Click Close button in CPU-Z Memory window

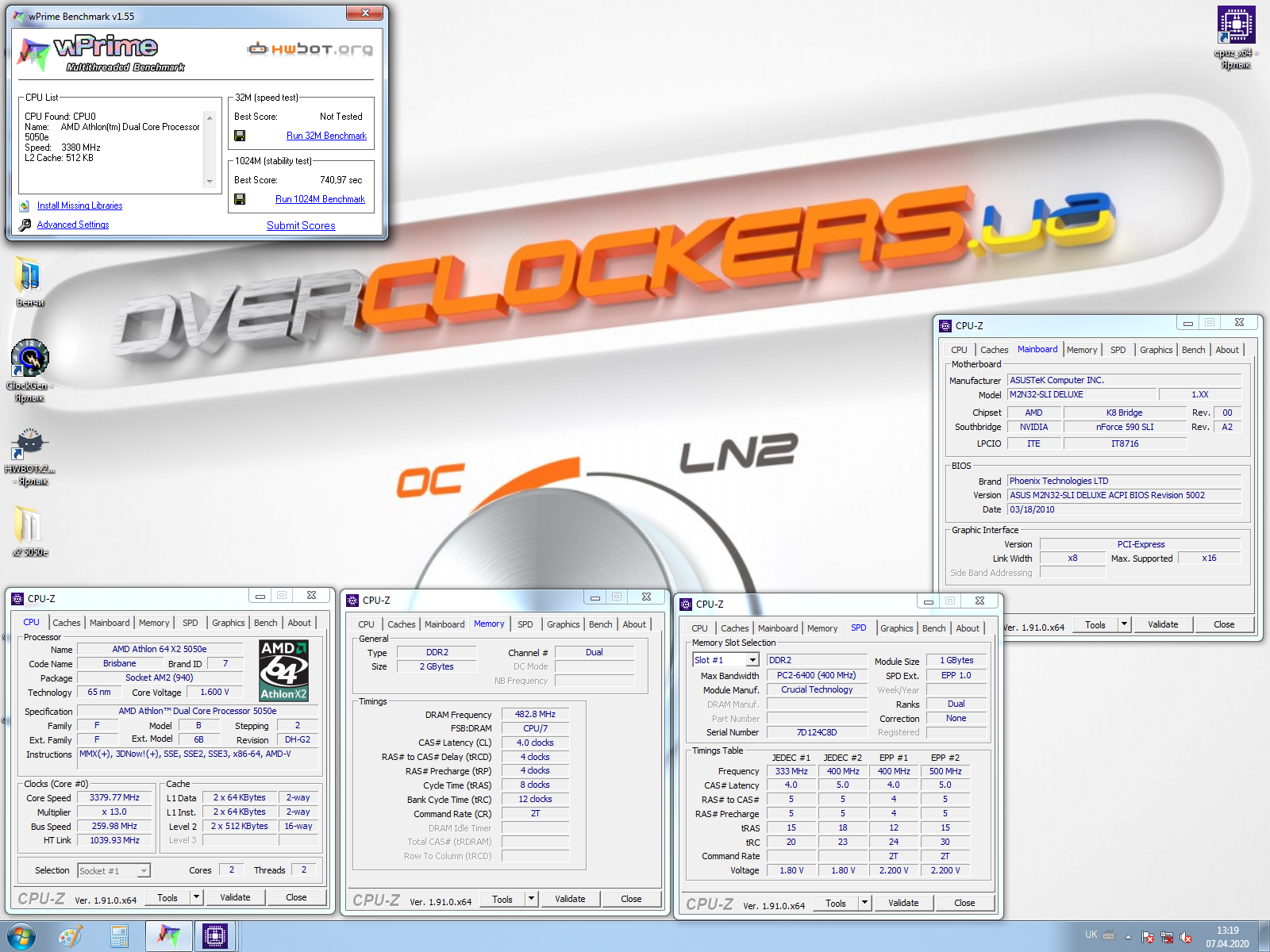coord(631,899)
